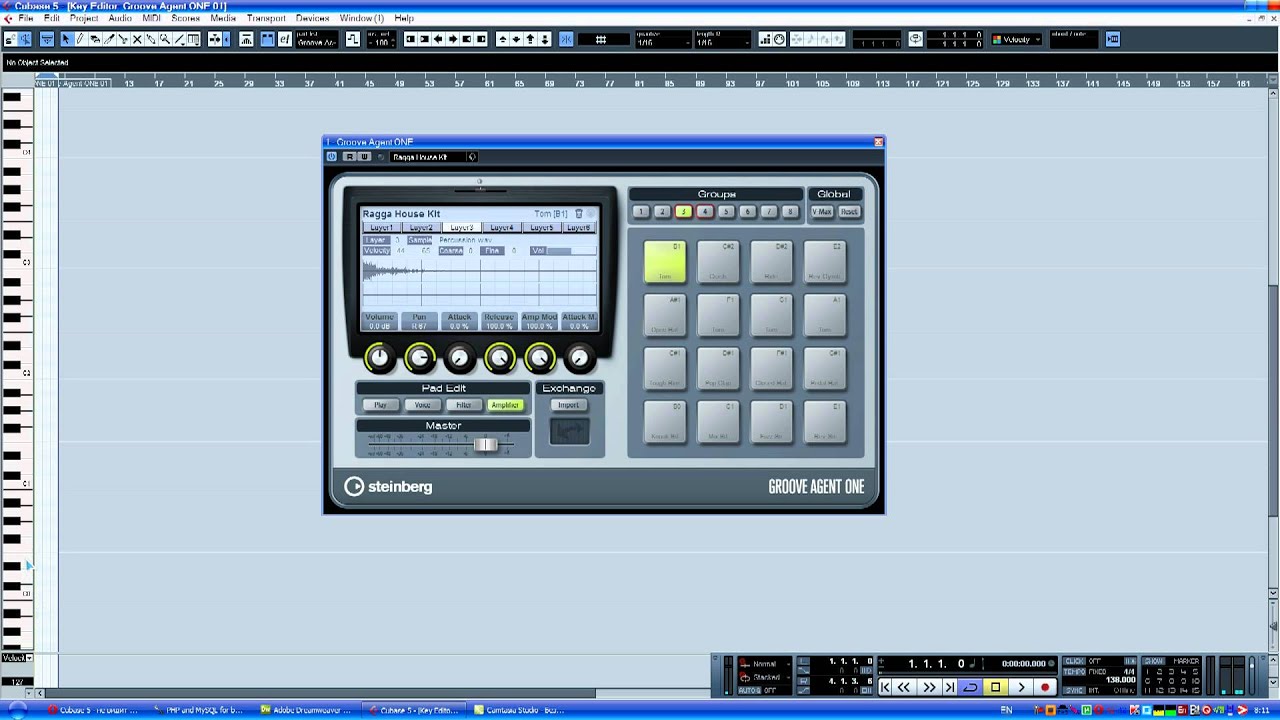Click the Filter button in Pad Edit
The width and height of the screenshot is (1280, 720).
coord(463,405)
